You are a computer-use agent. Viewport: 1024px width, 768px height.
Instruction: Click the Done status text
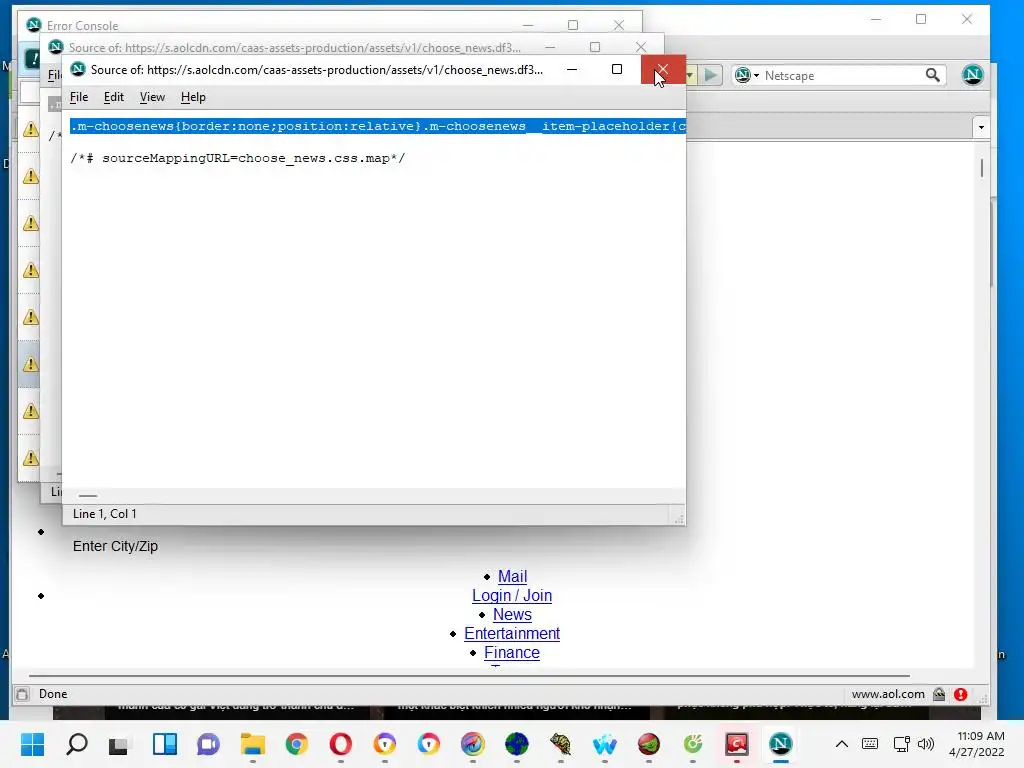pos(53,694)
